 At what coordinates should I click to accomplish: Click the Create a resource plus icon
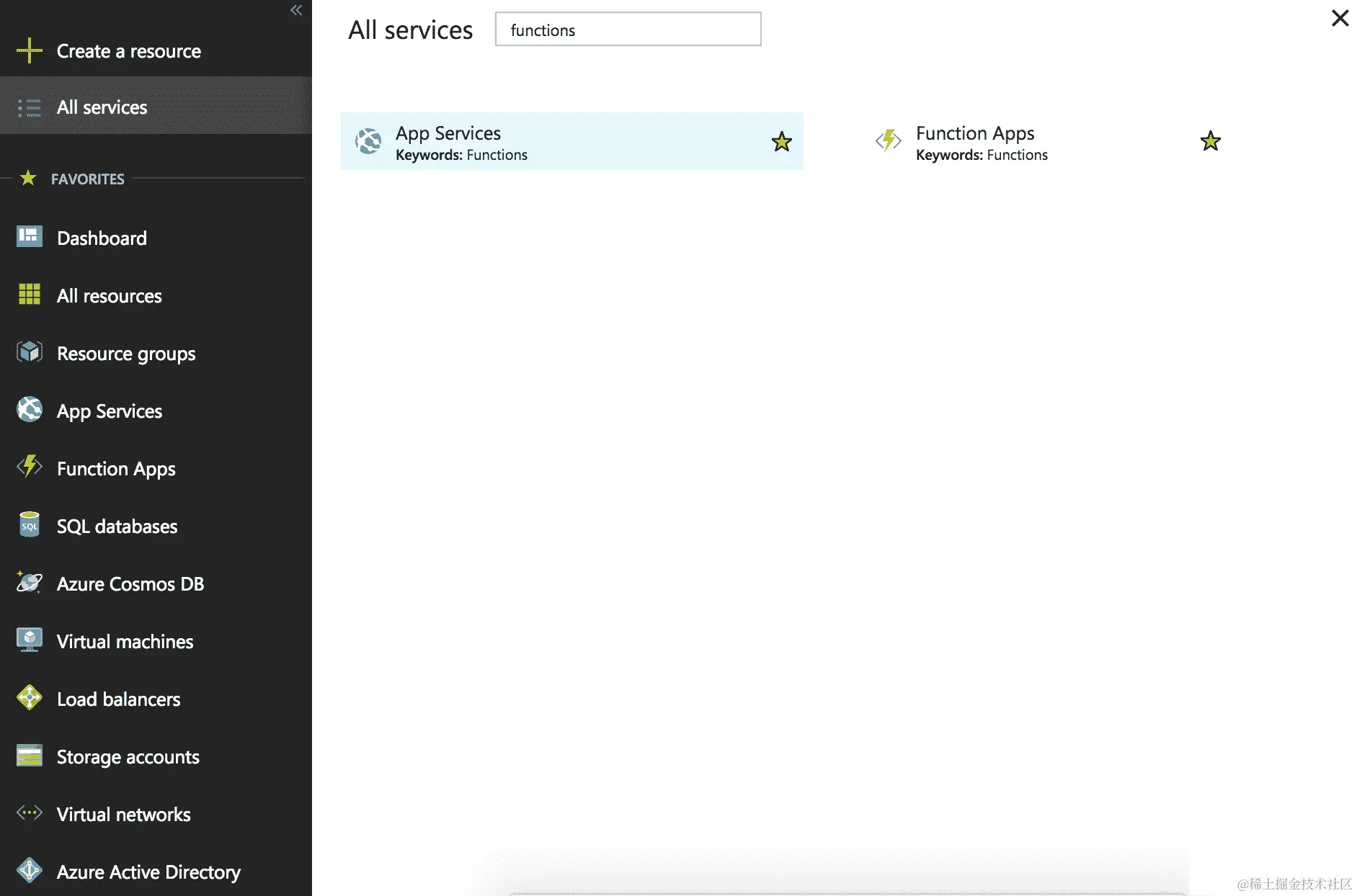point(30,50)
